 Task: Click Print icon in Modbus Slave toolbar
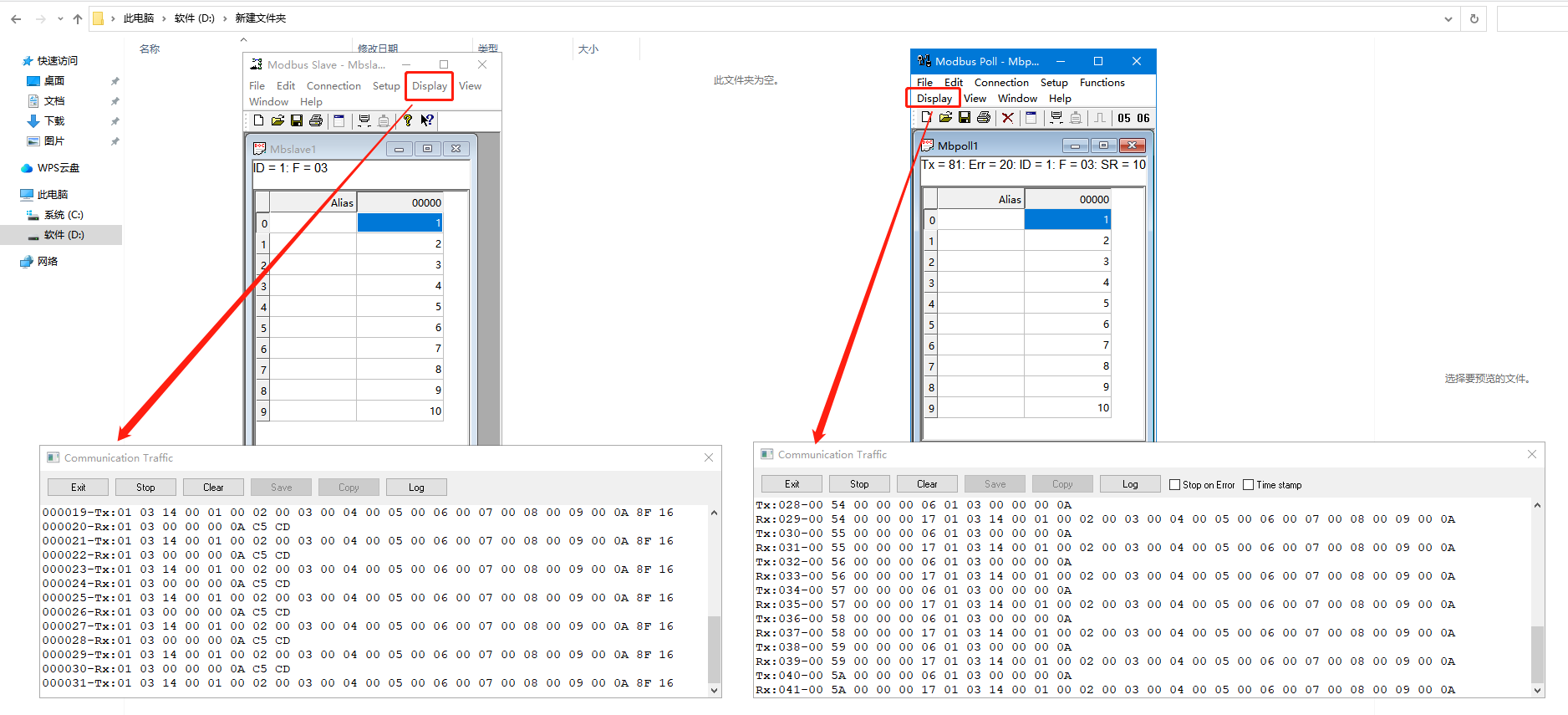[x=316, y=120]
